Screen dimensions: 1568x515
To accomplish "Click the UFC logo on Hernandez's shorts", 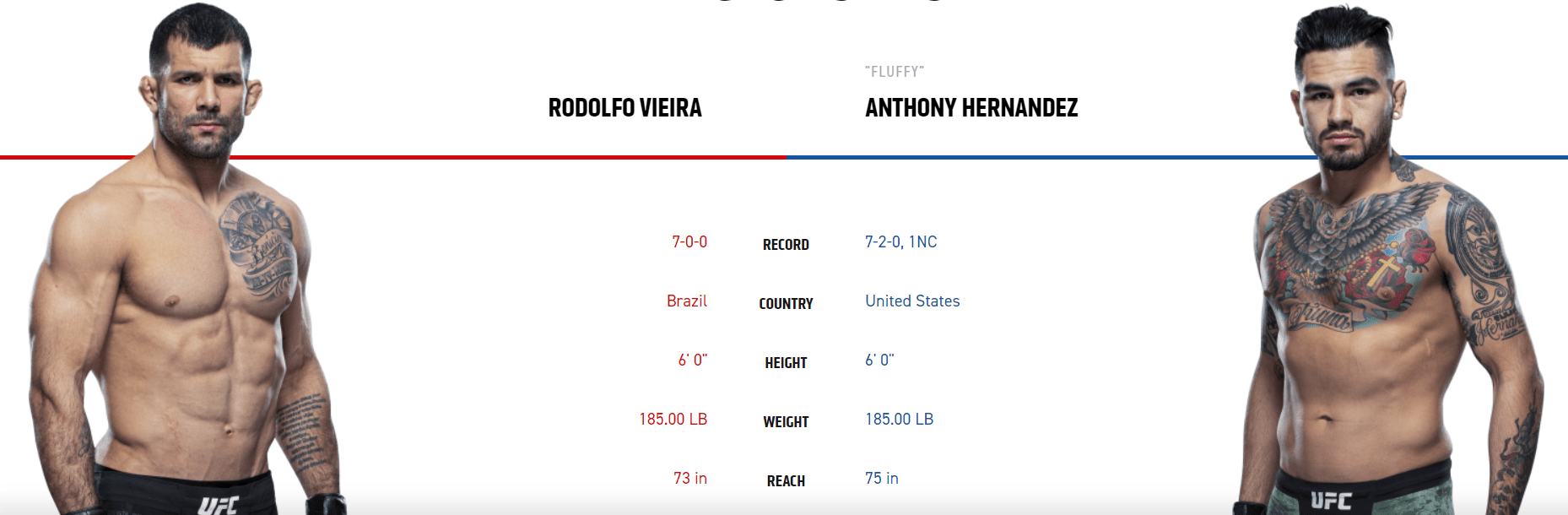I will 1331,501.
